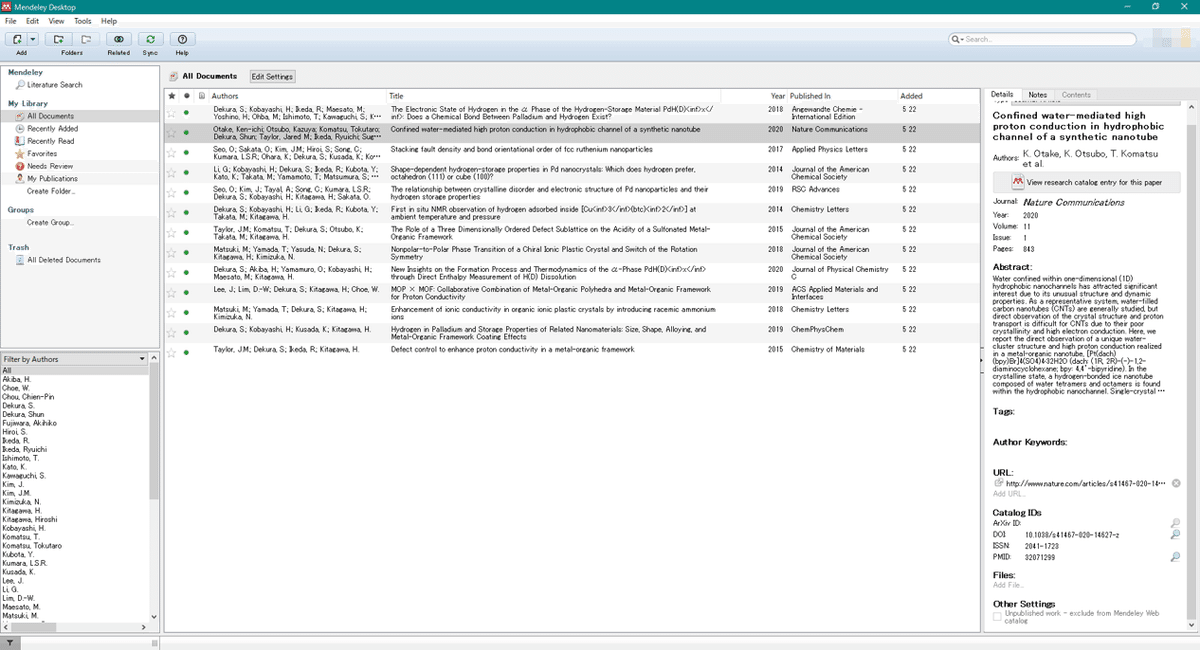Image resolution: width=1200 pixels, height=650 pixels.
Task: Open the Help menu in menu bar
Action: point(109,21)
